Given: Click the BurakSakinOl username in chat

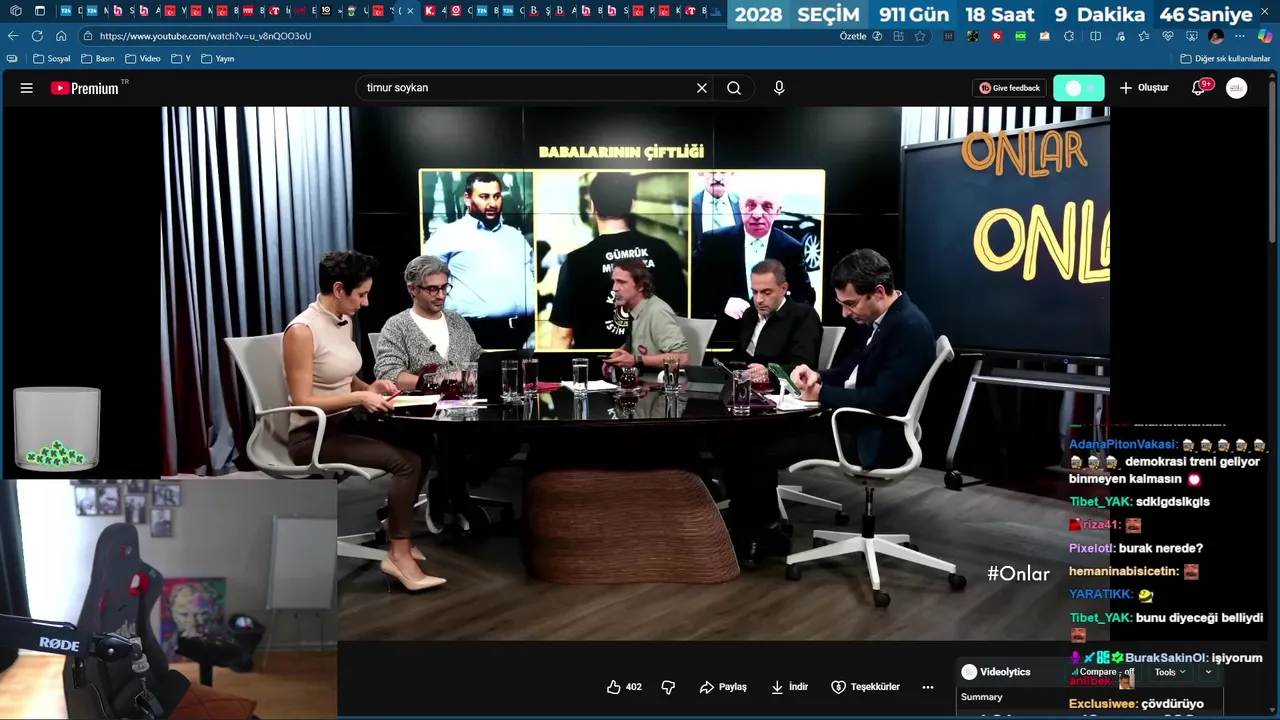Looking at the screenshot, I should 1166,658.
